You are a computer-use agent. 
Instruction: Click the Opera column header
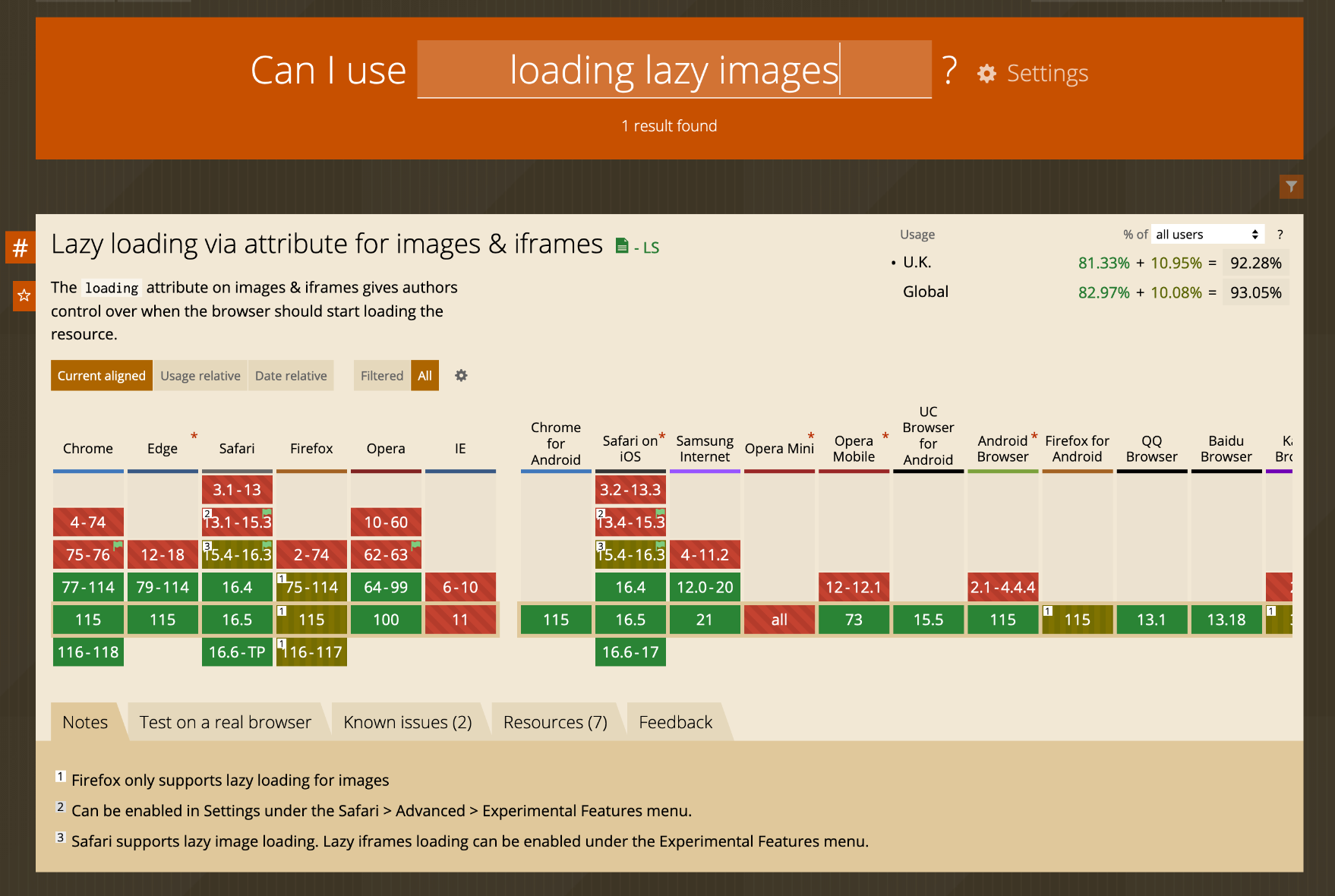(386, 449)
